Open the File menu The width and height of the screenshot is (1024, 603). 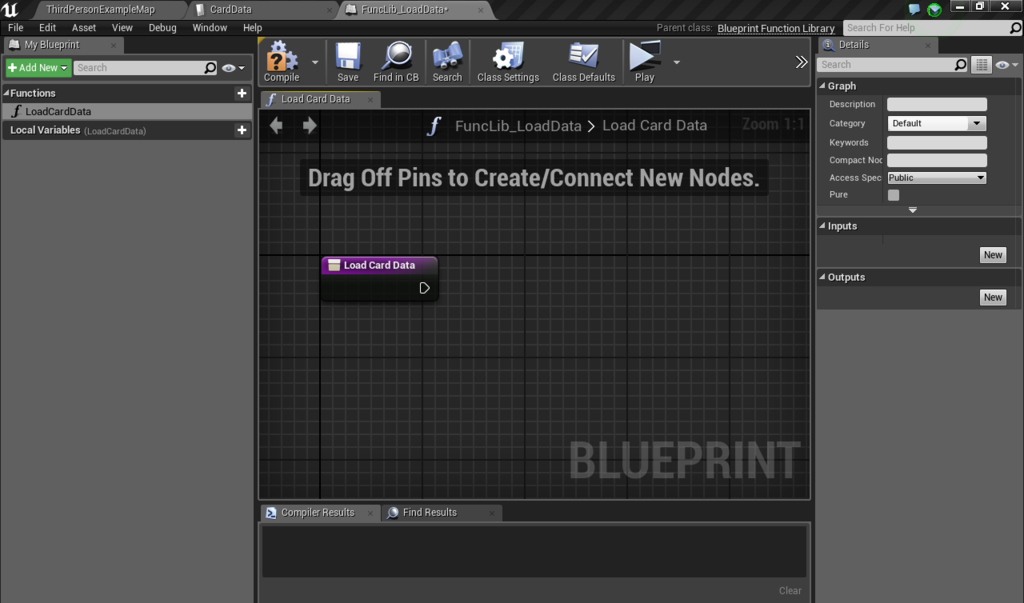pos(16,28)
